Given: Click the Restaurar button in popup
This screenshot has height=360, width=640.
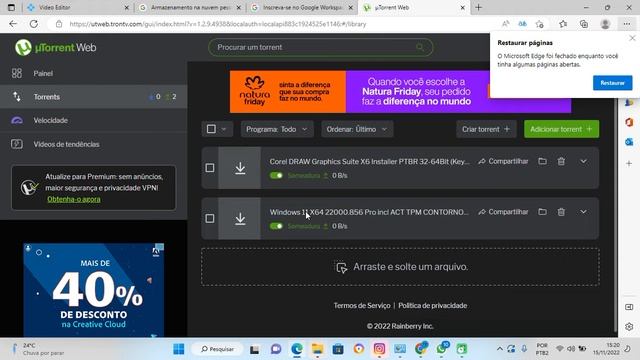Looking at the screenshot, I should [x=612, y=83].
